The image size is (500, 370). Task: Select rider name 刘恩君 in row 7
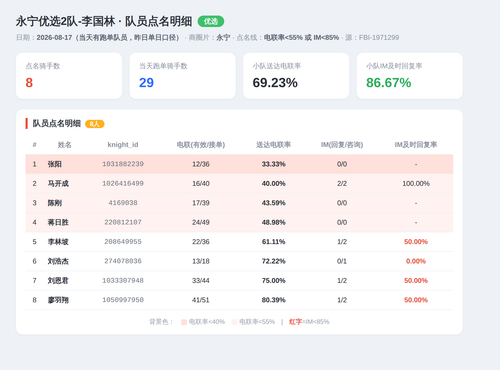click(x=58, y=280)
